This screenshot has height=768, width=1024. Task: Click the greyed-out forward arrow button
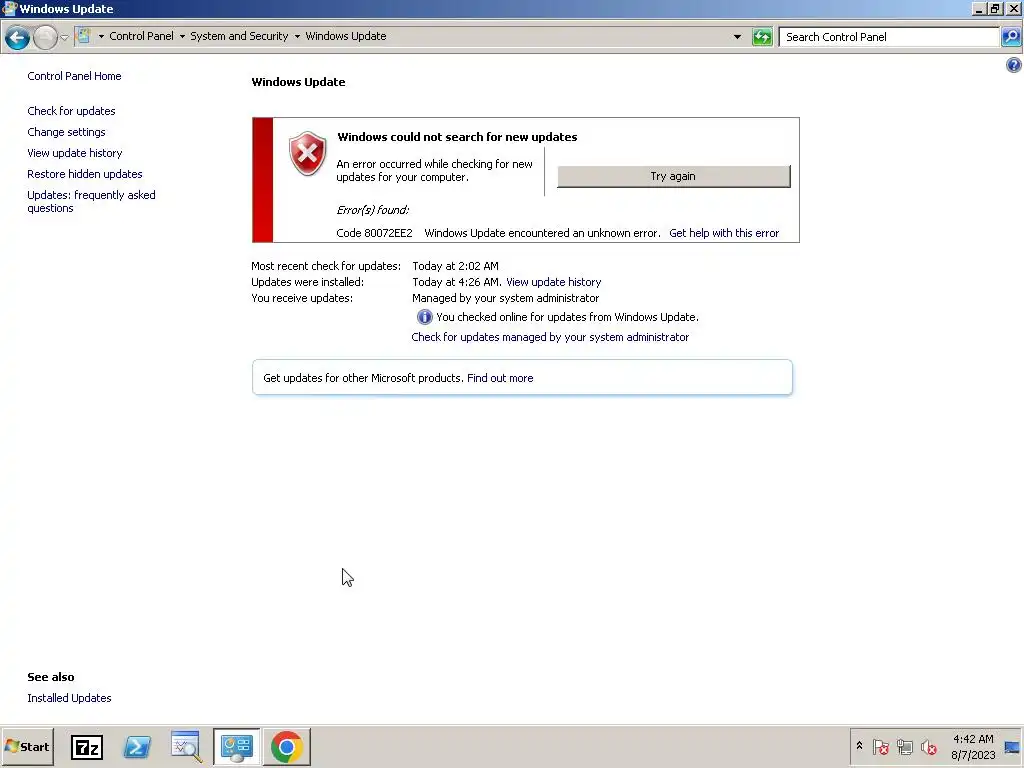pyautogui.click(x=45, y=37)
